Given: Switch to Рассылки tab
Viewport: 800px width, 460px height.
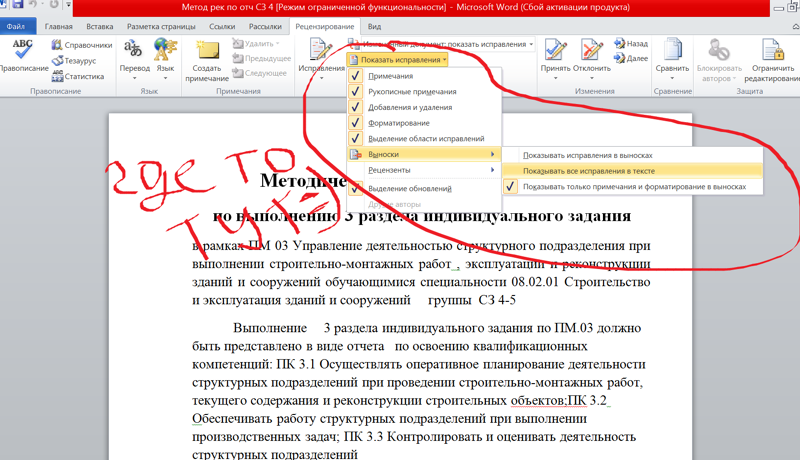Looking at the screenshot, I should [x=265, y=27].
